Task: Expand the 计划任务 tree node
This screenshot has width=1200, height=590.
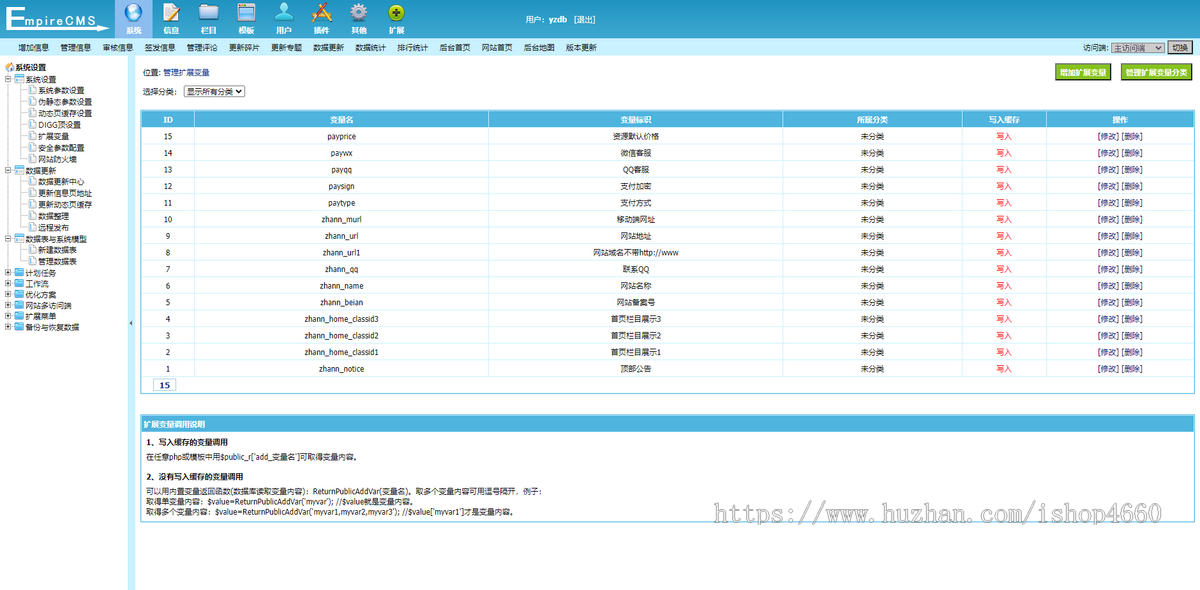Action: click(9, 273)
